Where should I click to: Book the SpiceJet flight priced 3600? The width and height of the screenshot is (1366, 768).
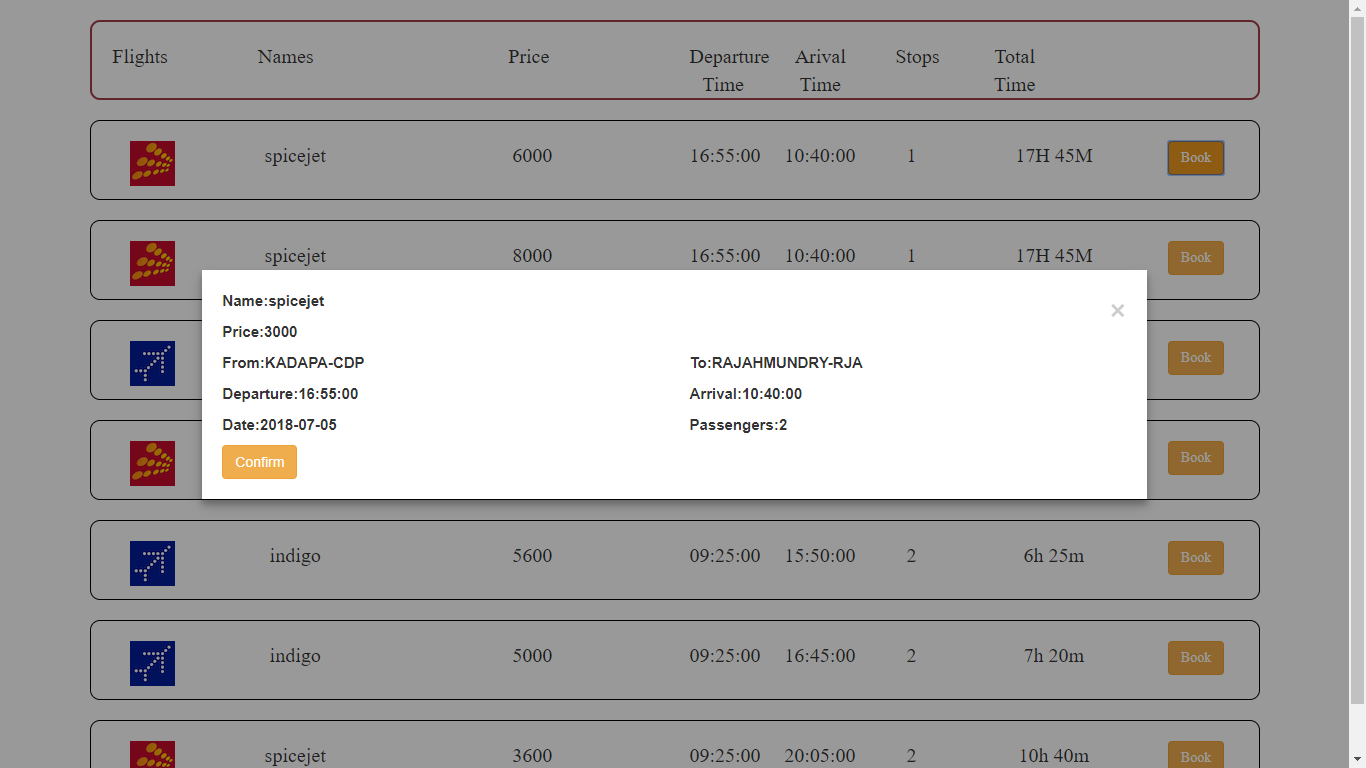pos(1195,756)
